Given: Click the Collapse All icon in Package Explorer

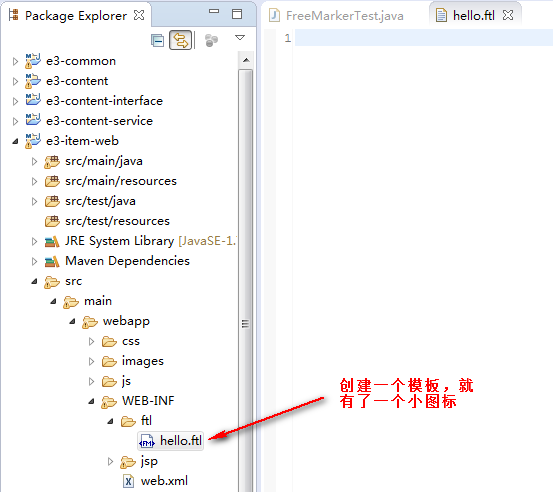Looking at the screenshot, I should [157, 41].
